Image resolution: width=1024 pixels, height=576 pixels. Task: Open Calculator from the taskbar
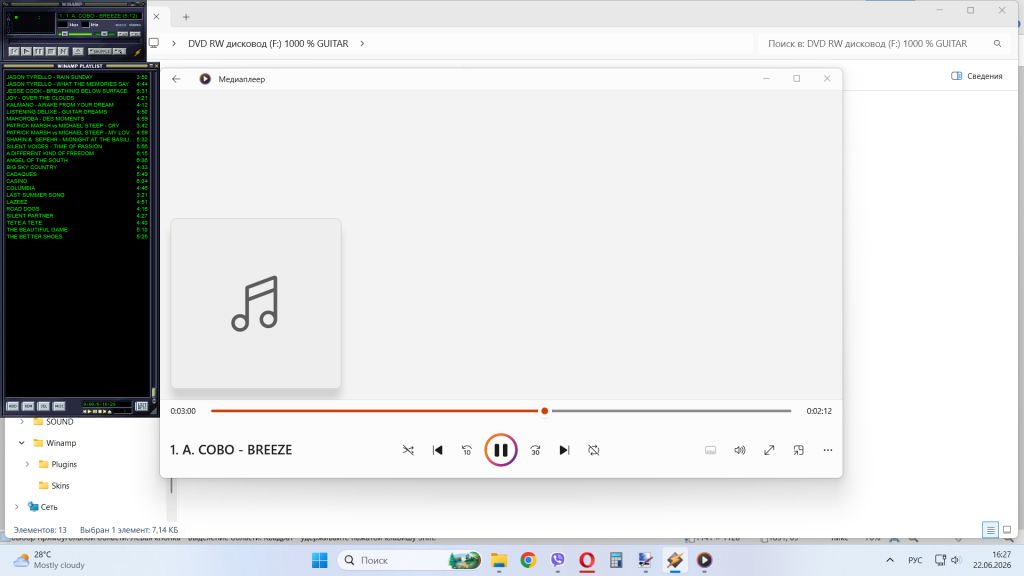pyautogui.click(x=616, y=560)
